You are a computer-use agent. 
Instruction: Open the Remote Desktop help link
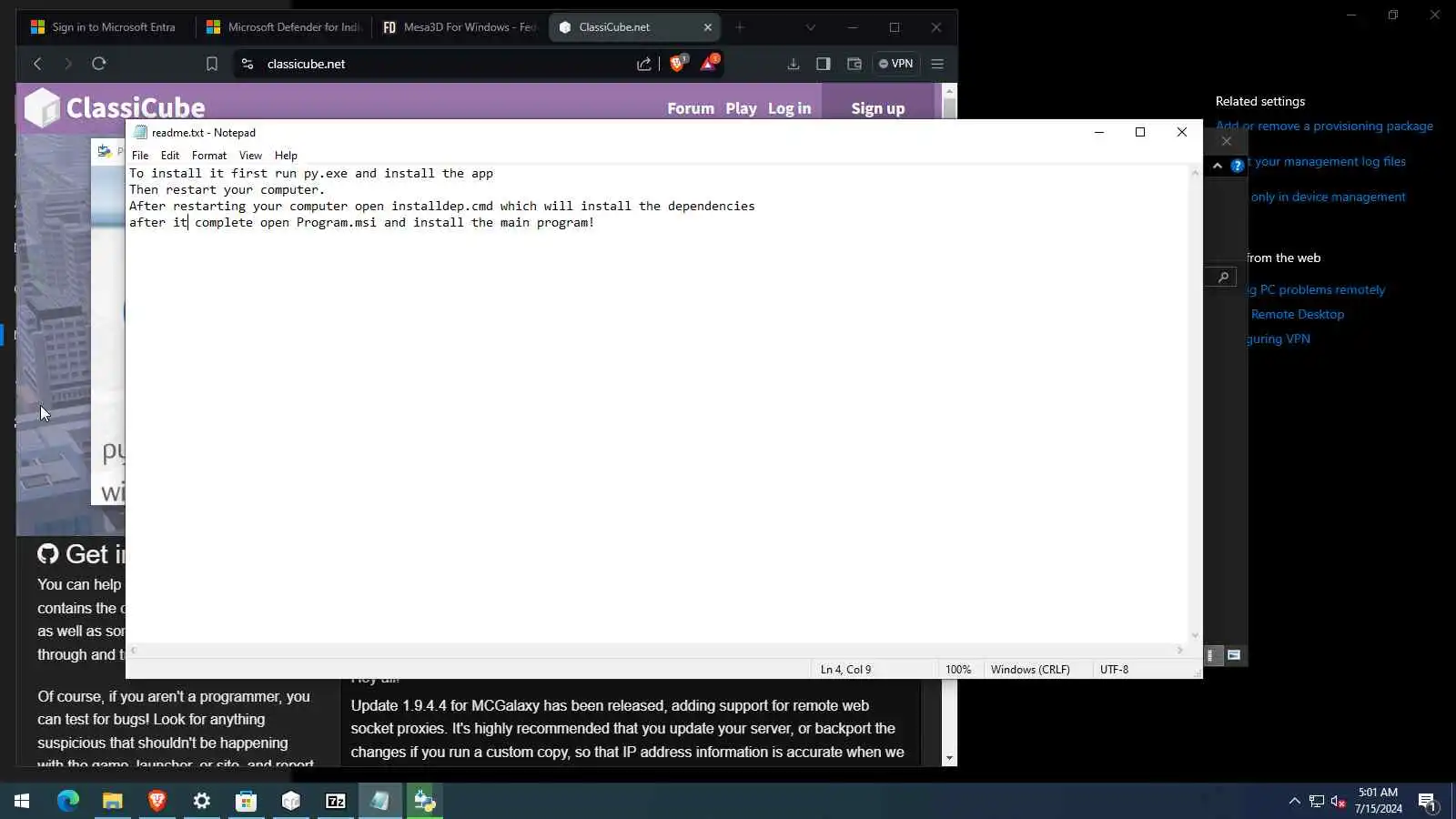[x=1297, y=314]
